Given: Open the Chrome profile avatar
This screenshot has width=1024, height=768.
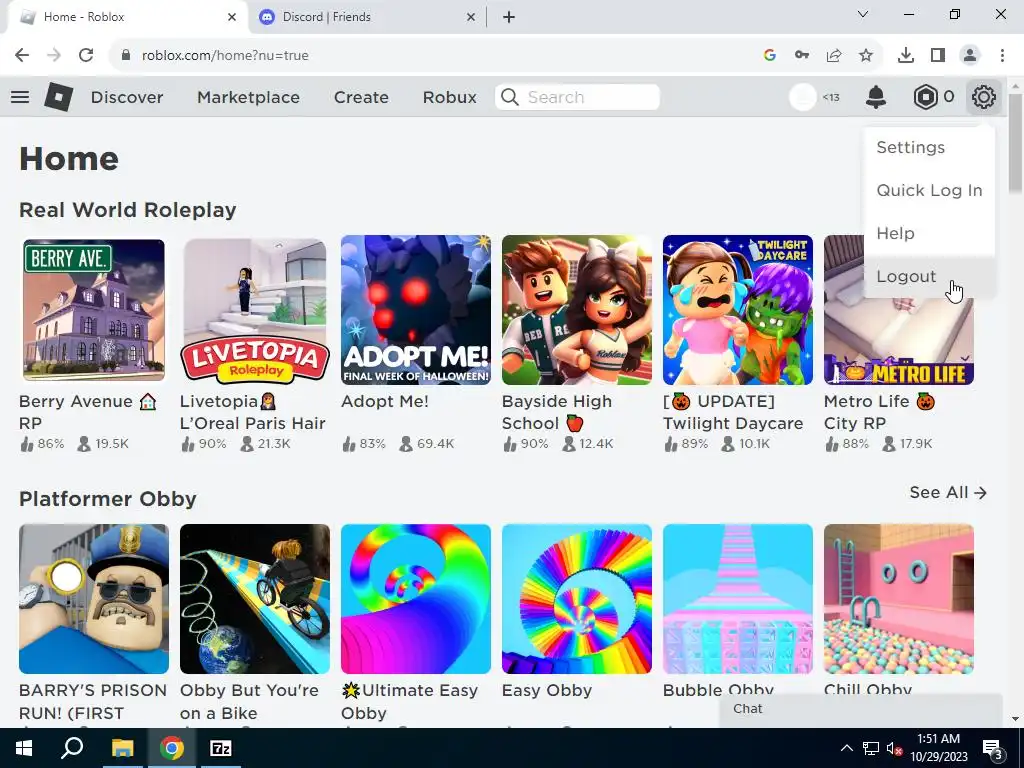Looking at the screenshot, I should 970,56.
